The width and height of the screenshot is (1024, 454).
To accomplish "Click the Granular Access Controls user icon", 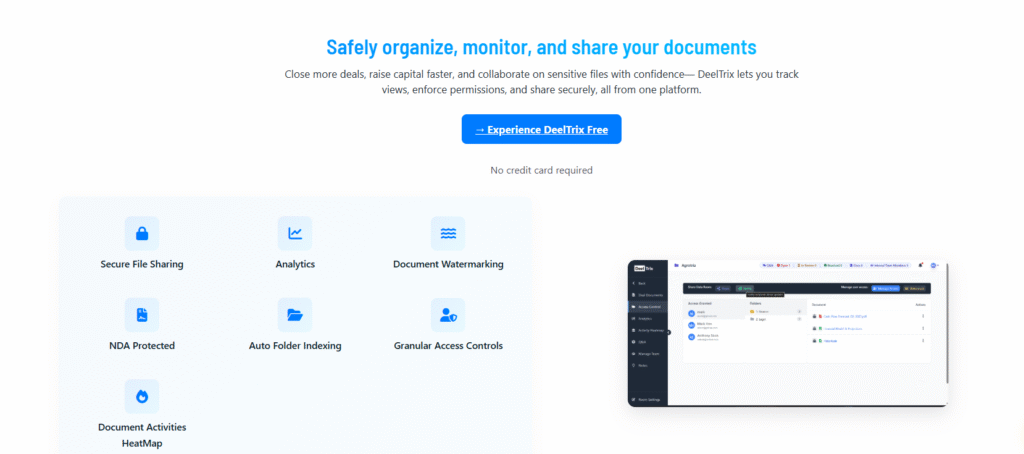I will coord(448,315).
